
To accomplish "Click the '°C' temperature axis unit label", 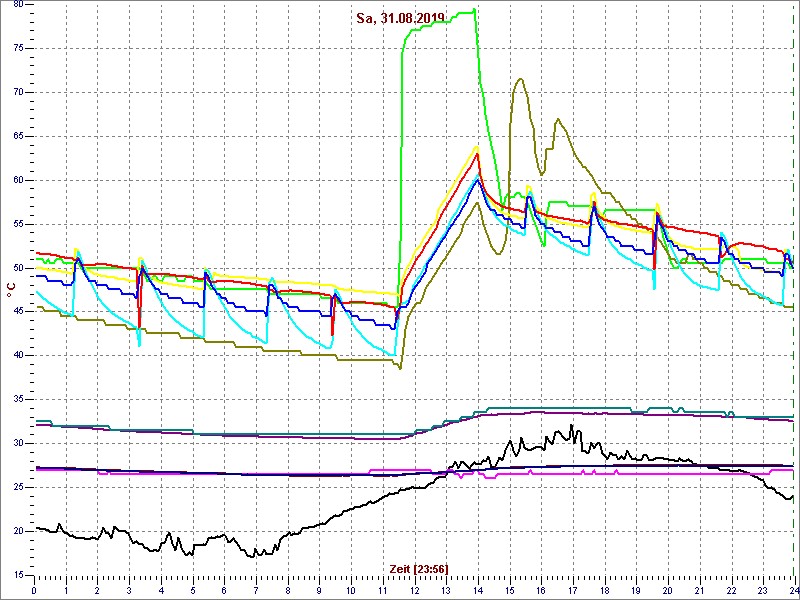I will (11, 290).
